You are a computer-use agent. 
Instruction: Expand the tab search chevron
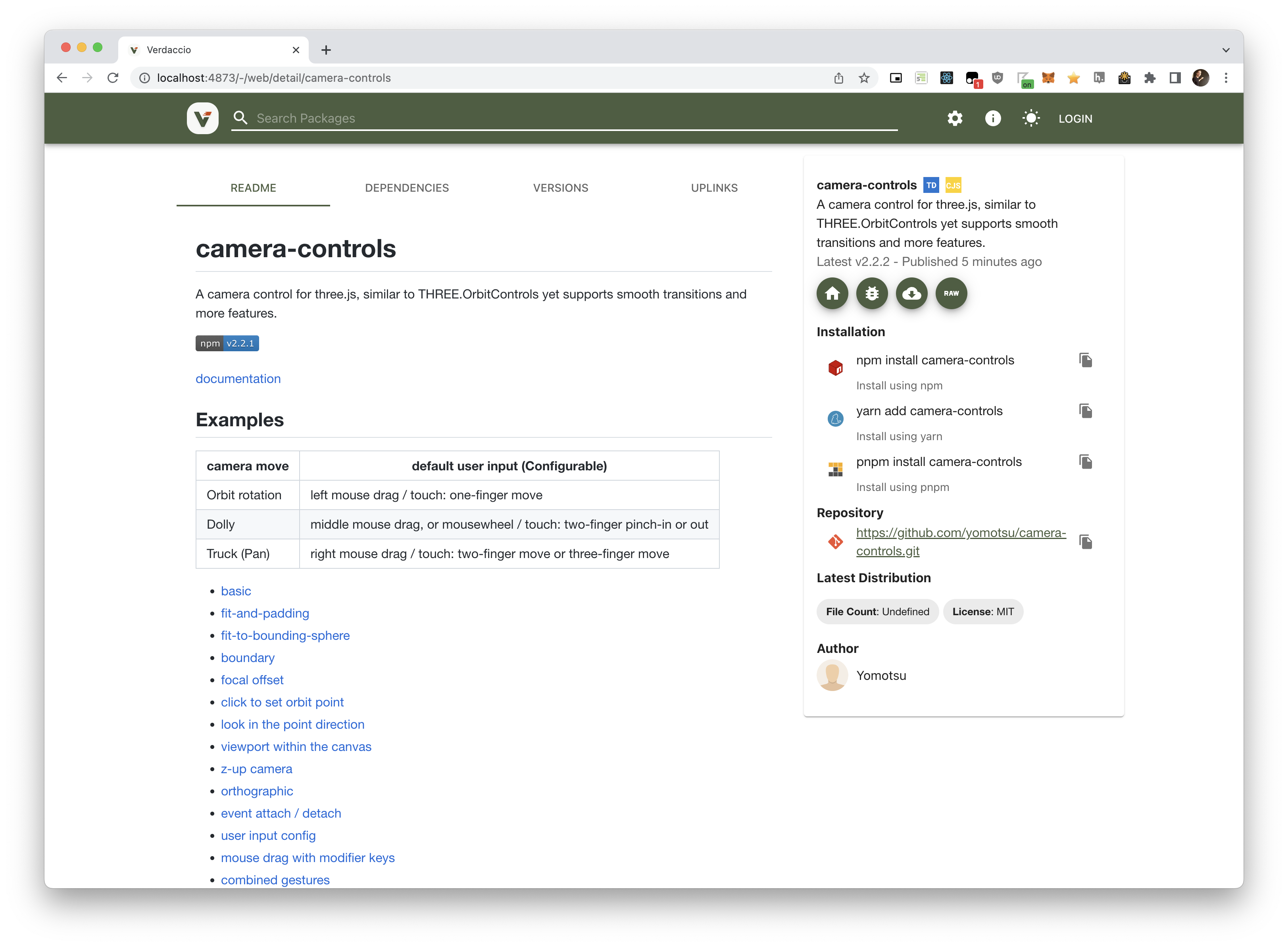(x=1226, y=50)
